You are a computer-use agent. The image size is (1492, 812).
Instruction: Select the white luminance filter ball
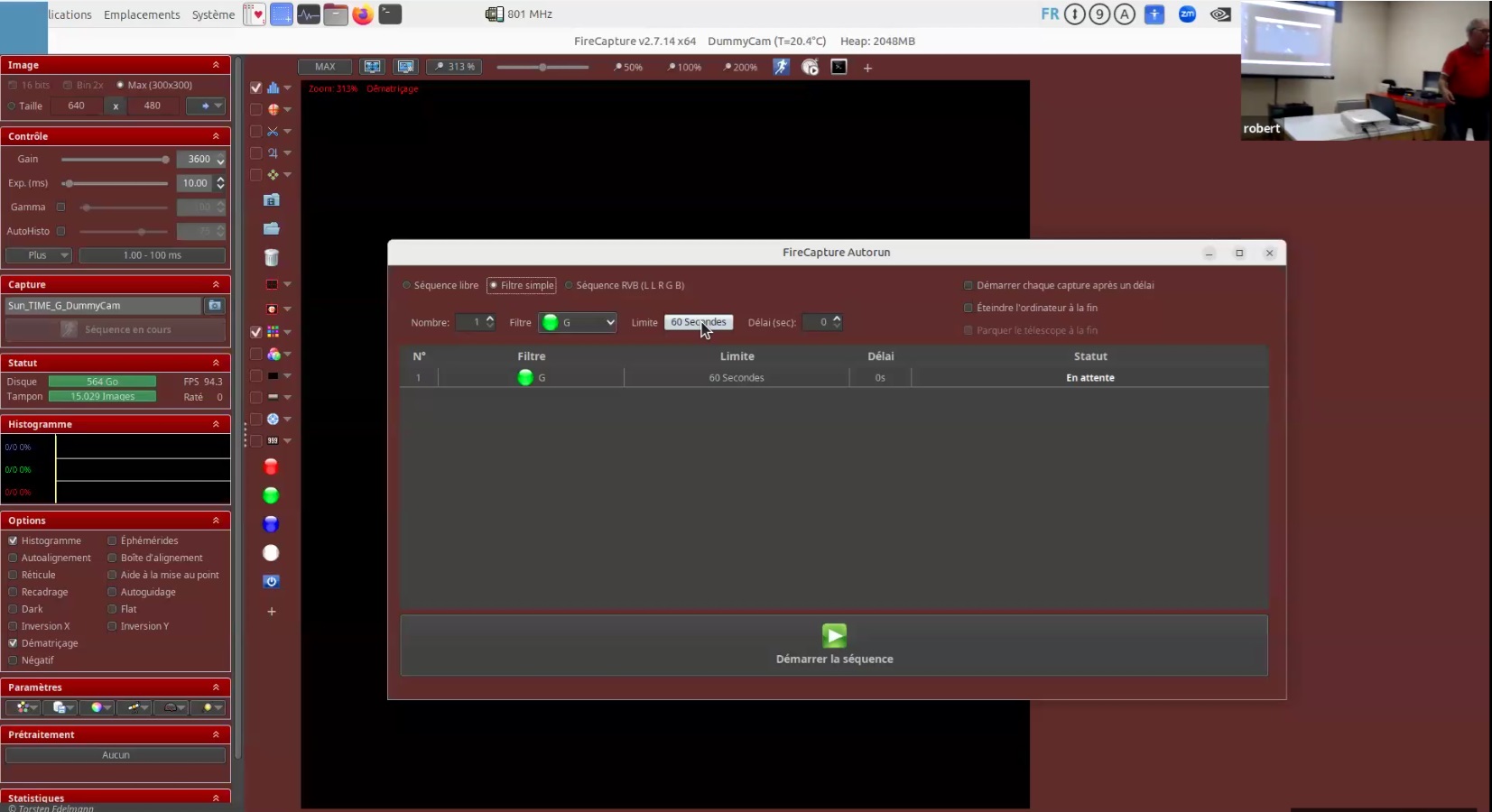pyautogui.click(x=271, y=553)
